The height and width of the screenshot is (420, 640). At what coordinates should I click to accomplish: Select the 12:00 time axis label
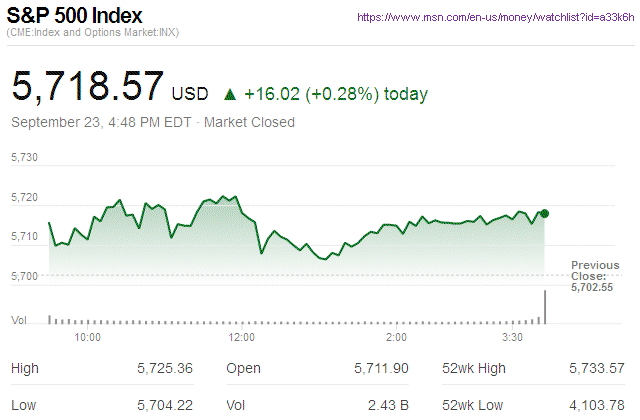[x=242, y=338]
